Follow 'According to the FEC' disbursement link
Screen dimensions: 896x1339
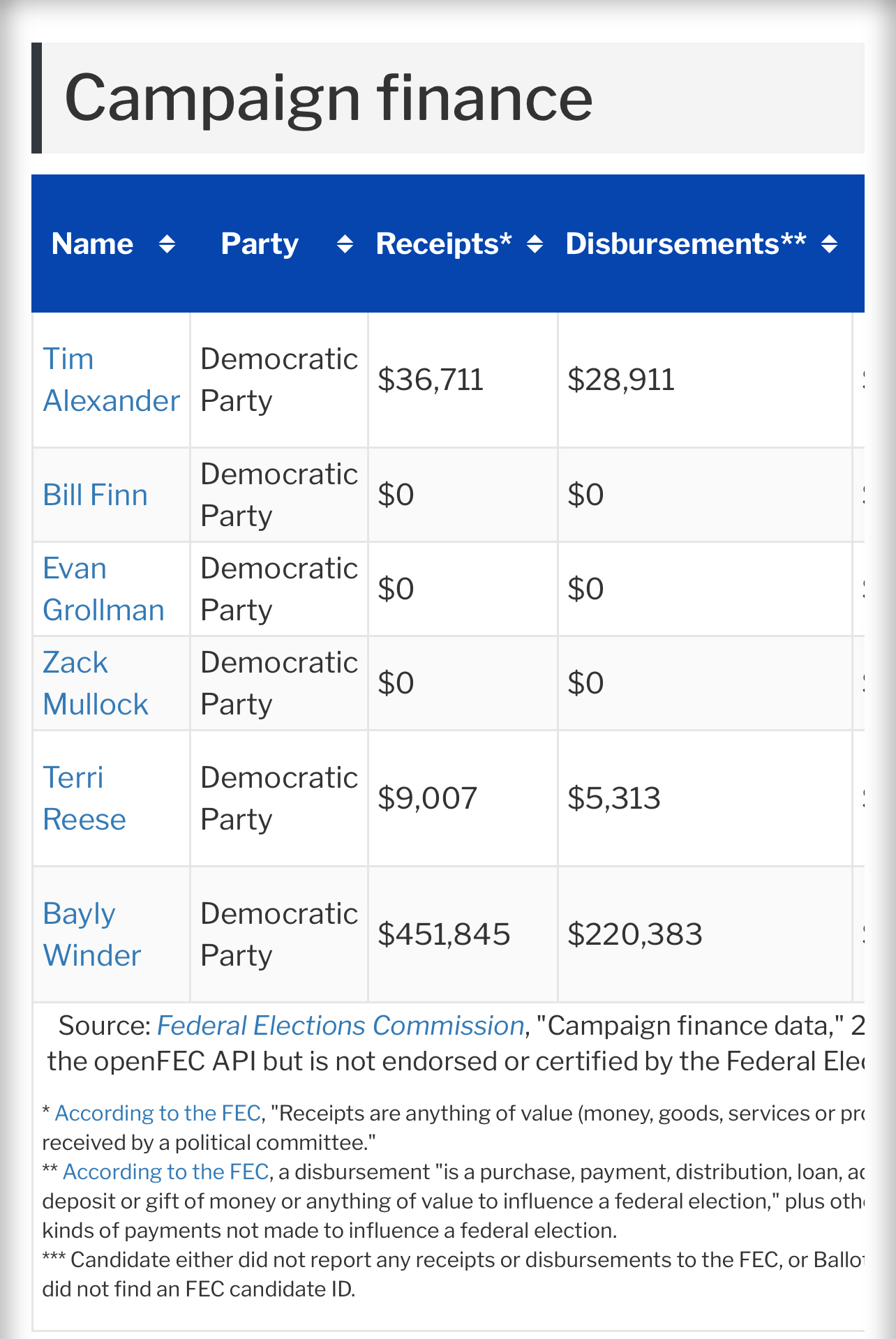[x=166, y=1172]
